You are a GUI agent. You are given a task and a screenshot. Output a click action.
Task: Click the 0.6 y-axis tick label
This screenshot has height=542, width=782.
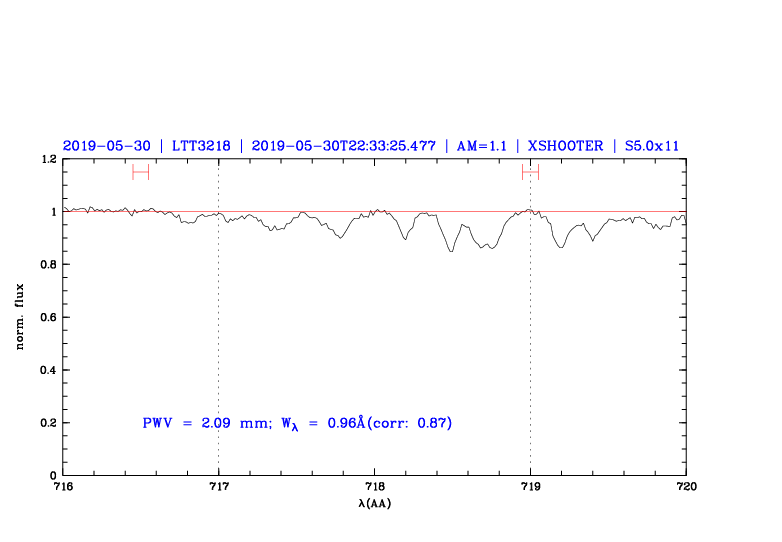(x=47, y=317)
